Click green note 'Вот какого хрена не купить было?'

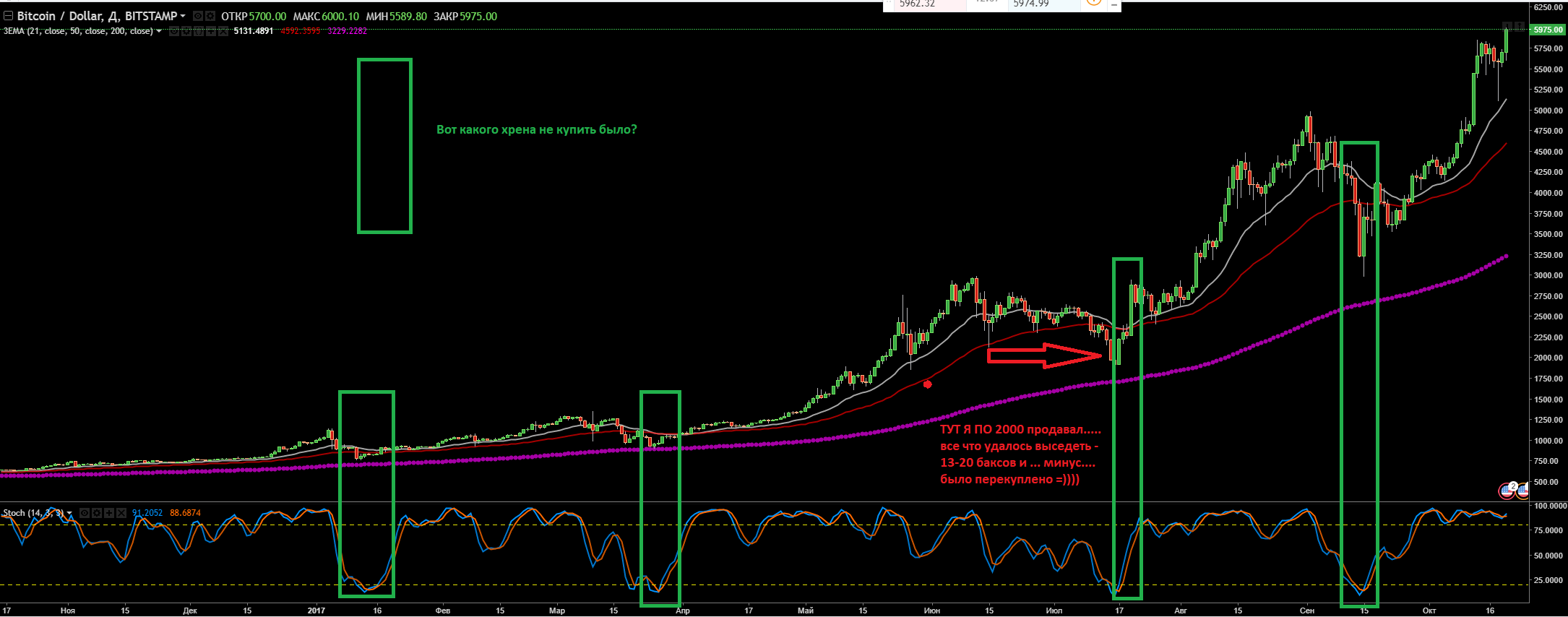pos(537,130)
